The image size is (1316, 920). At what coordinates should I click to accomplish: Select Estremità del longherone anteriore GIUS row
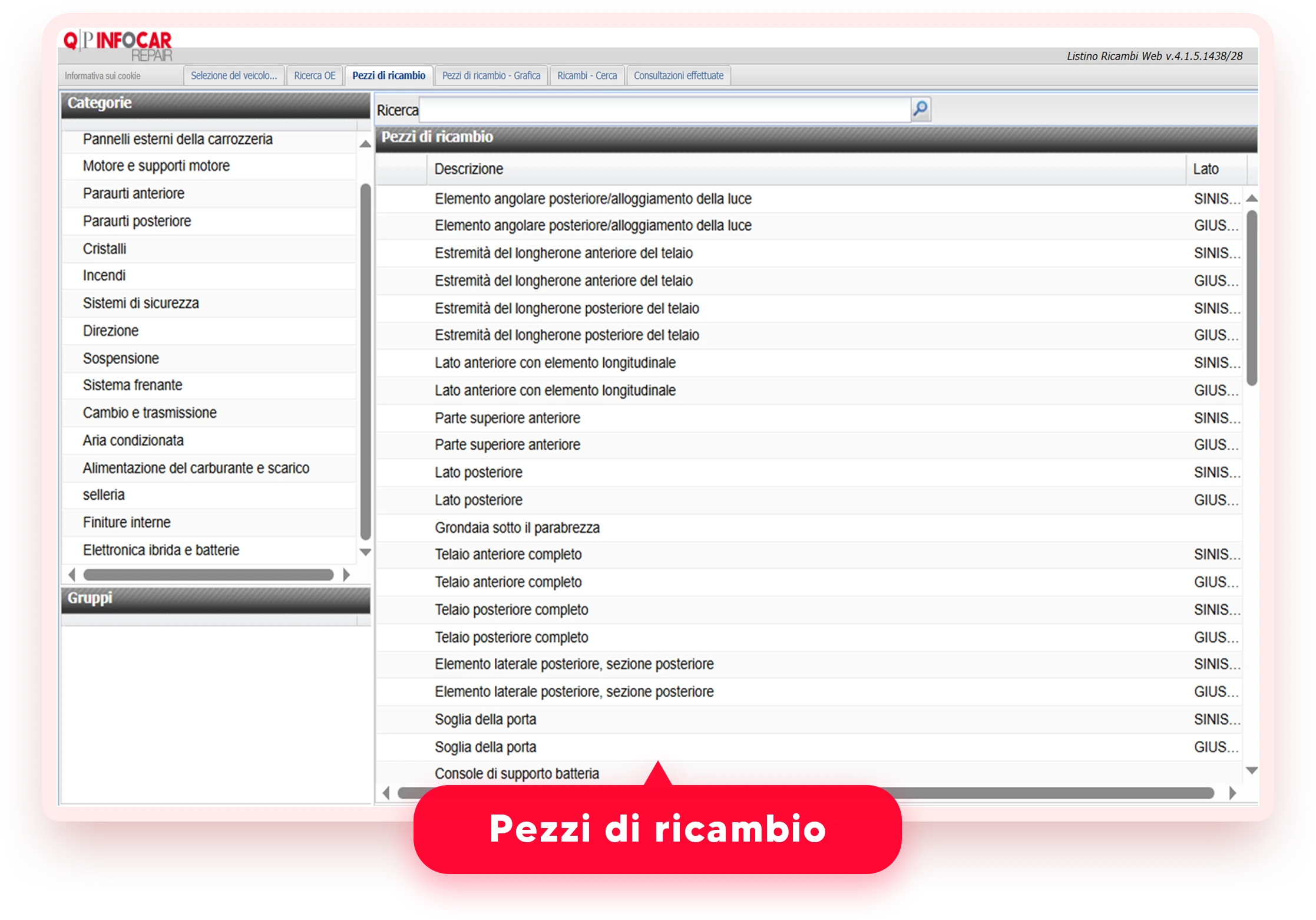809,281
